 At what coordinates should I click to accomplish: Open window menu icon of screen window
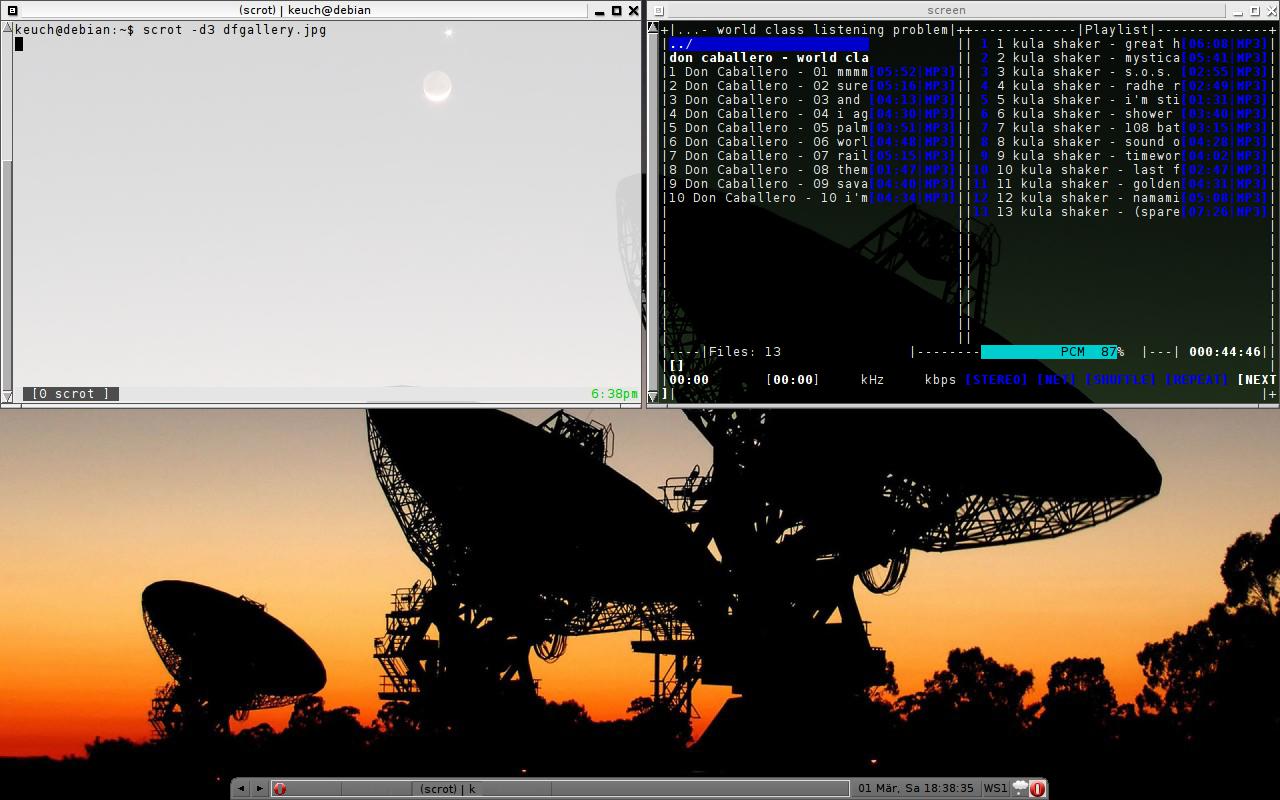pos(659,11)
